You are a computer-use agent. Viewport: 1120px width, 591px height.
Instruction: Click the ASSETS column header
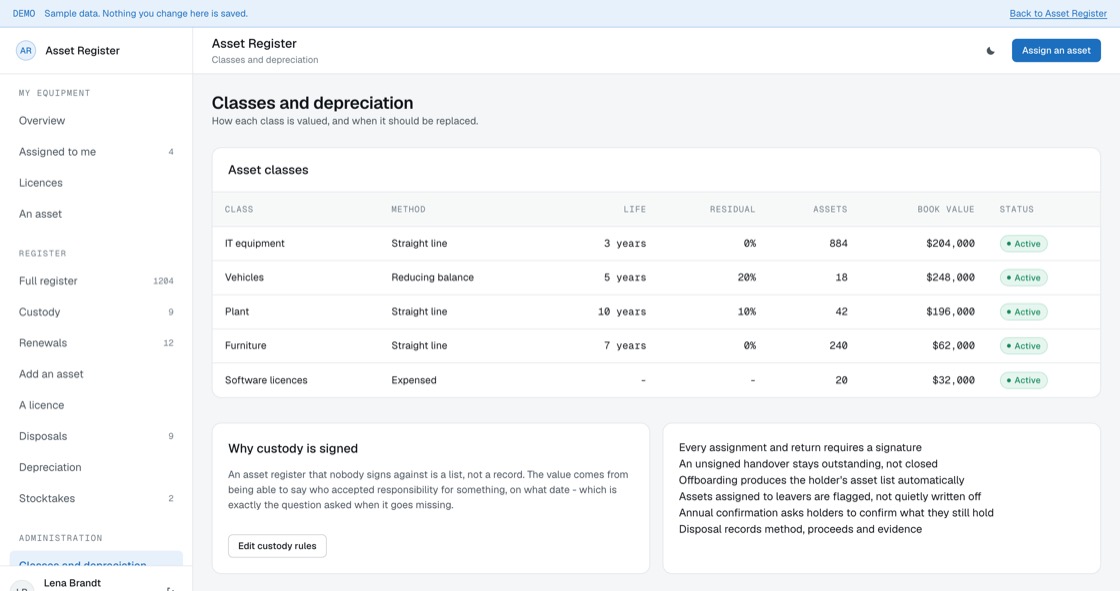pos(830,209)
